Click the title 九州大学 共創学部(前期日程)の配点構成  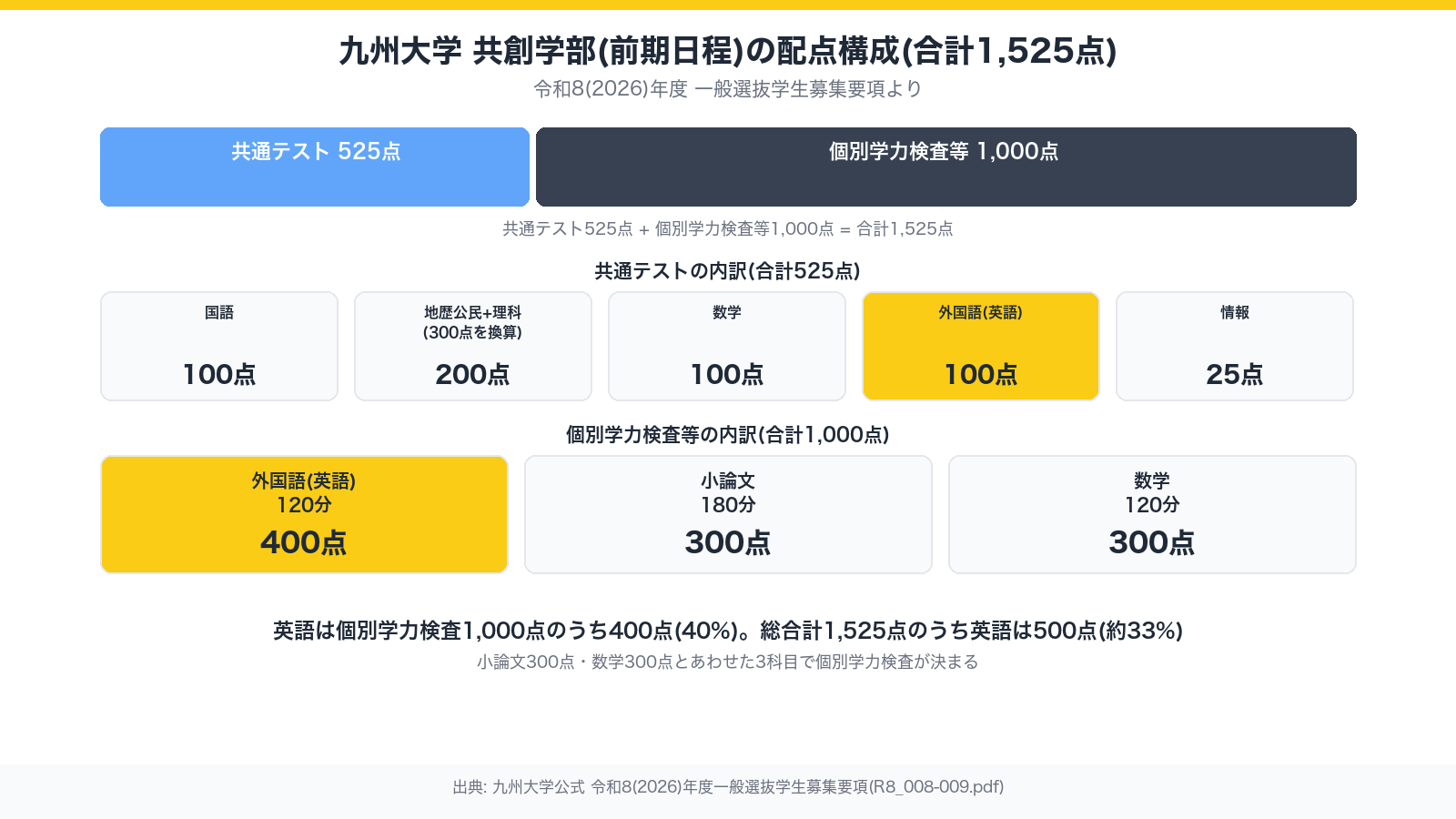[x=728, y=51]
